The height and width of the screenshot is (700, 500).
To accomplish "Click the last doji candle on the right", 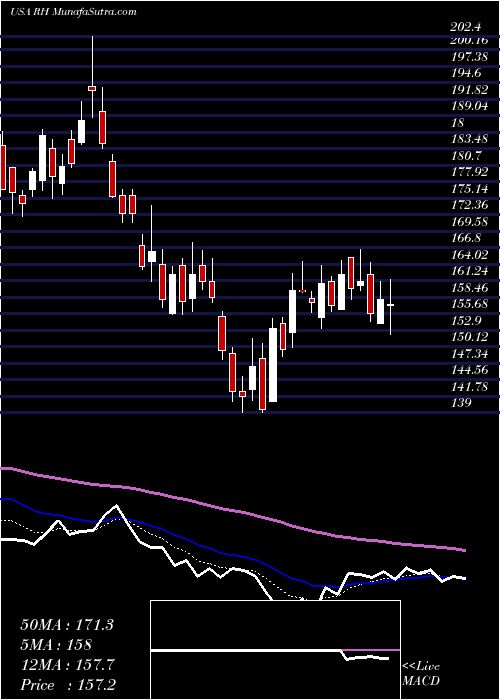I will pyautogui.click(x=391, y=307).
